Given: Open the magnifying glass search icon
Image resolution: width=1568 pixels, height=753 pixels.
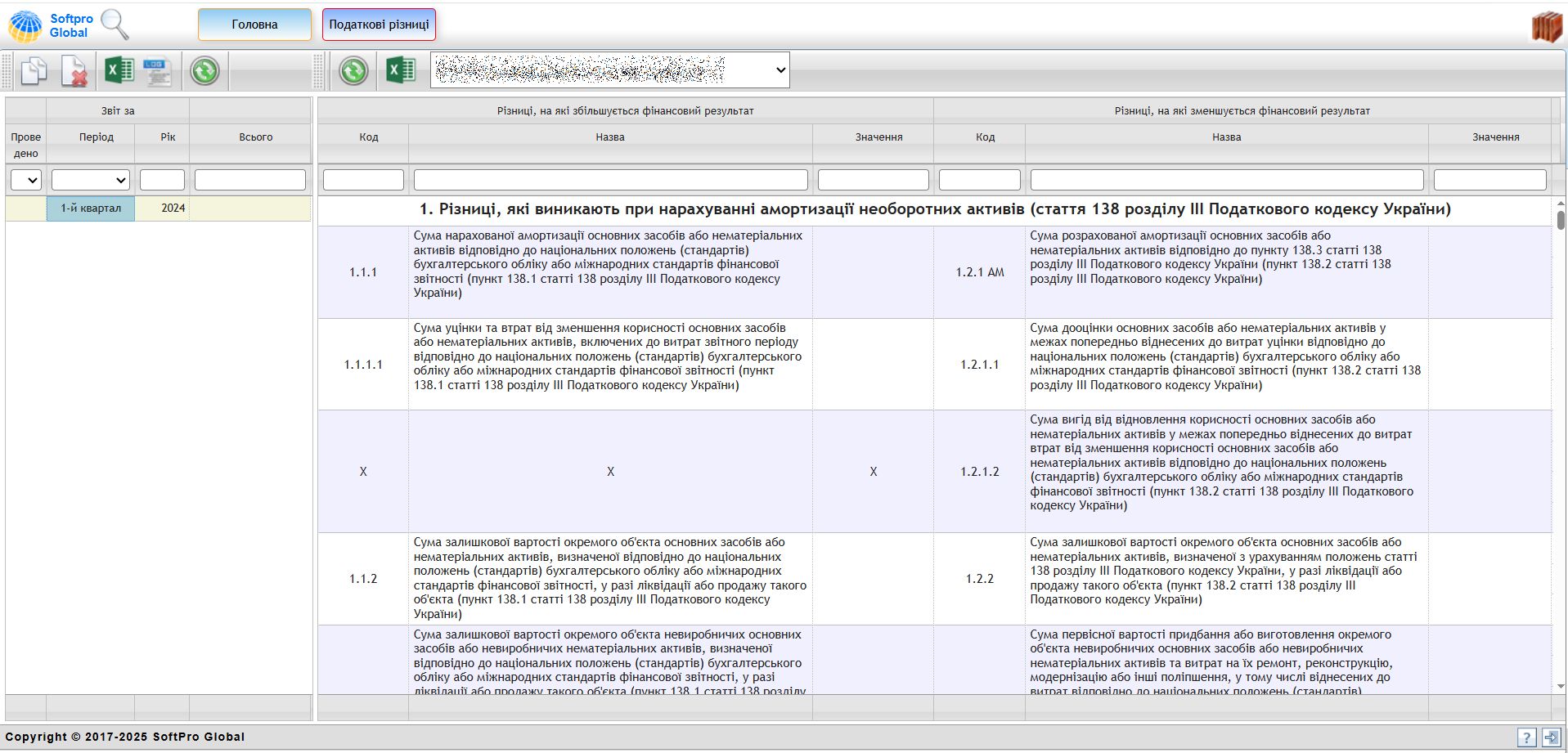Looking at the screenshot, I should click(115, 25).
